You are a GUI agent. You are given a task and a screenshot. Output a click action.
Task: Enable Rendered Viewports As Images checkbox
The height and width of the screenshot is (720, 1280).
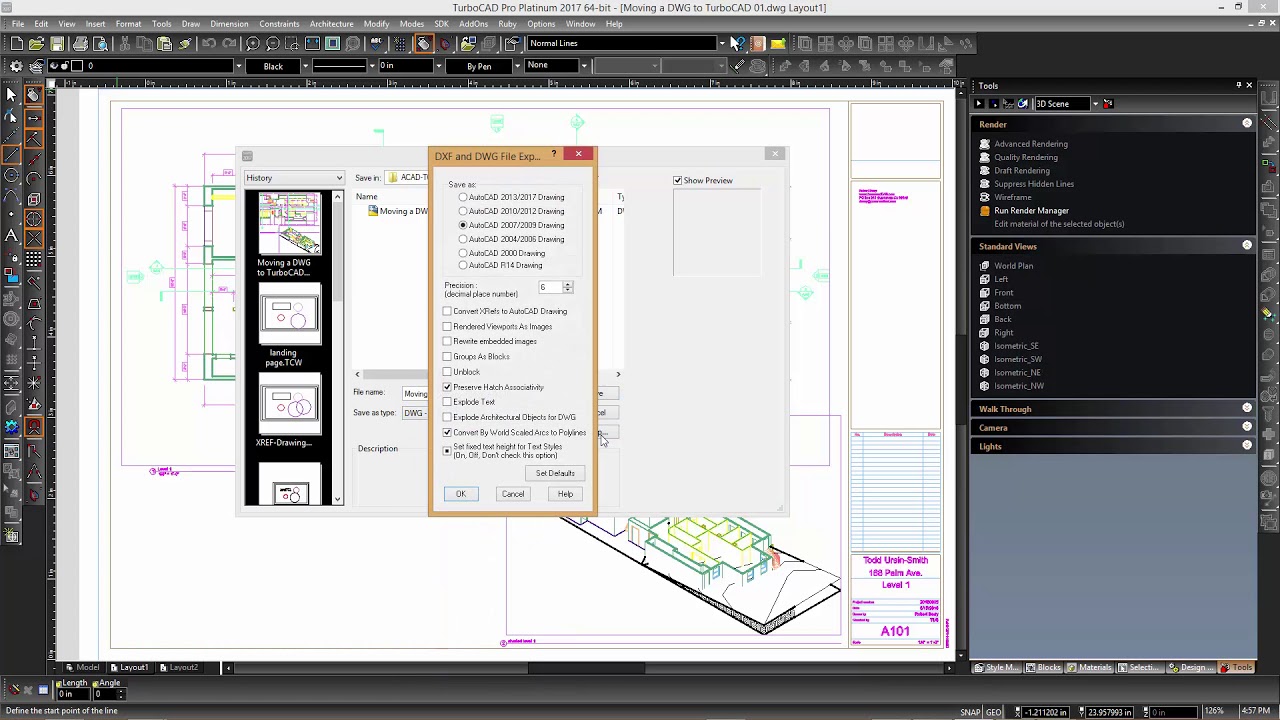pyautogui.click(x=448, y=326)
